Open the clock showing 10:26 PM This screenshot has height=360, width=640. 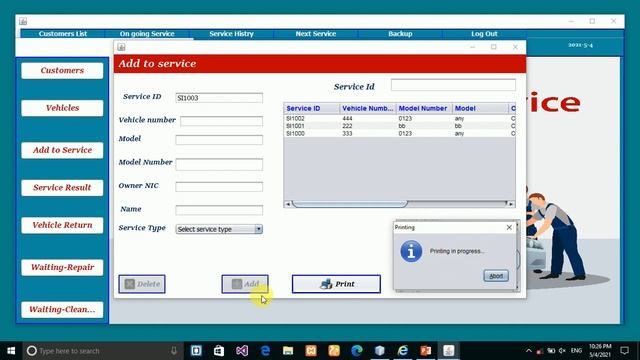600,351
